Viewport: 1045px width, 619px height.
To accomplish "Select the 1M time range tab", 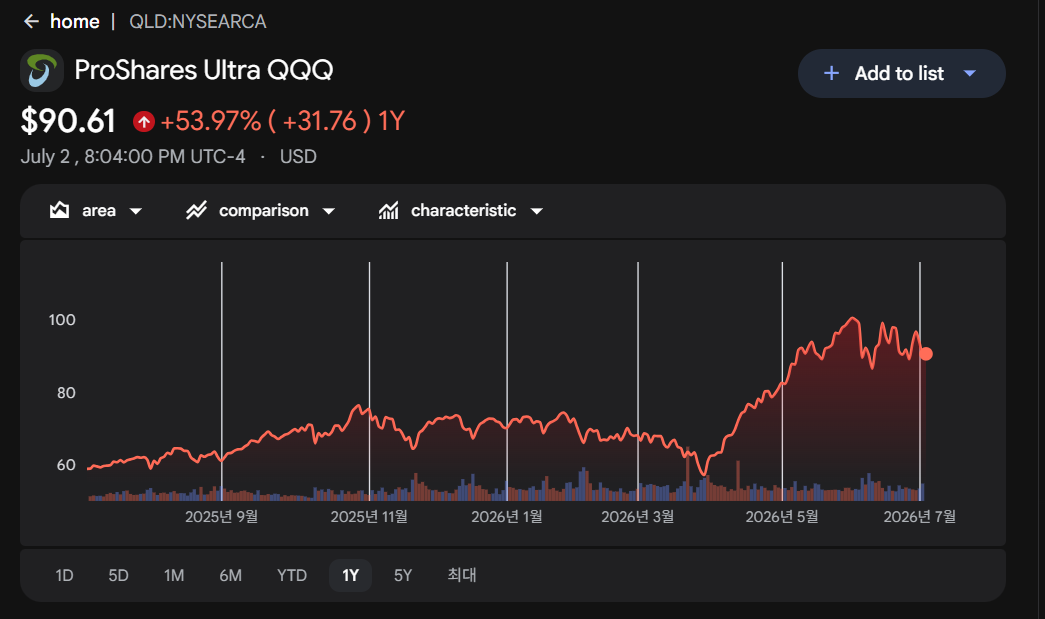I will (174, 575).
